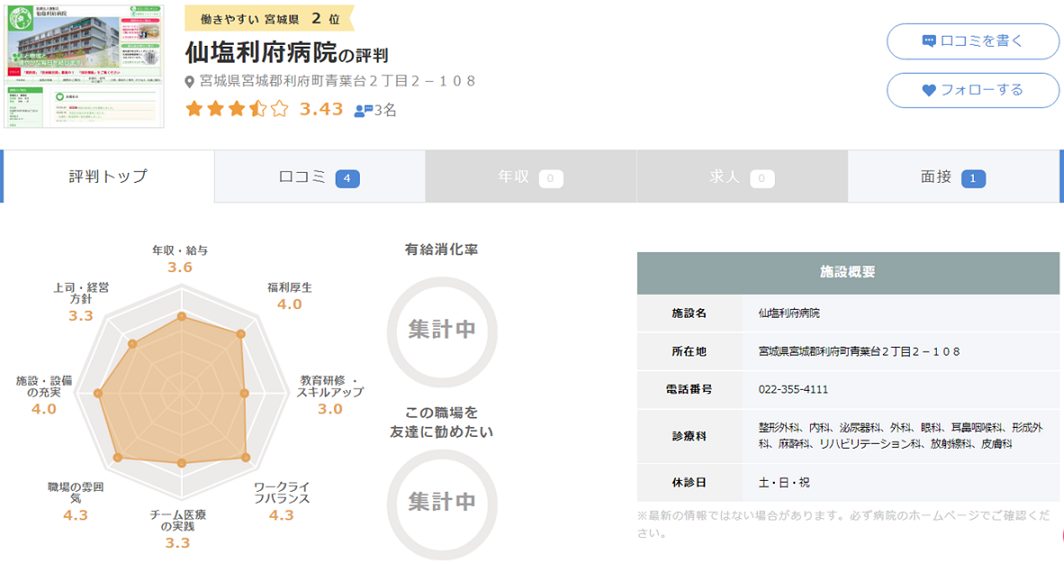Open the 評判トップ tab
The image size is (1064, 564).
(108, 176)
